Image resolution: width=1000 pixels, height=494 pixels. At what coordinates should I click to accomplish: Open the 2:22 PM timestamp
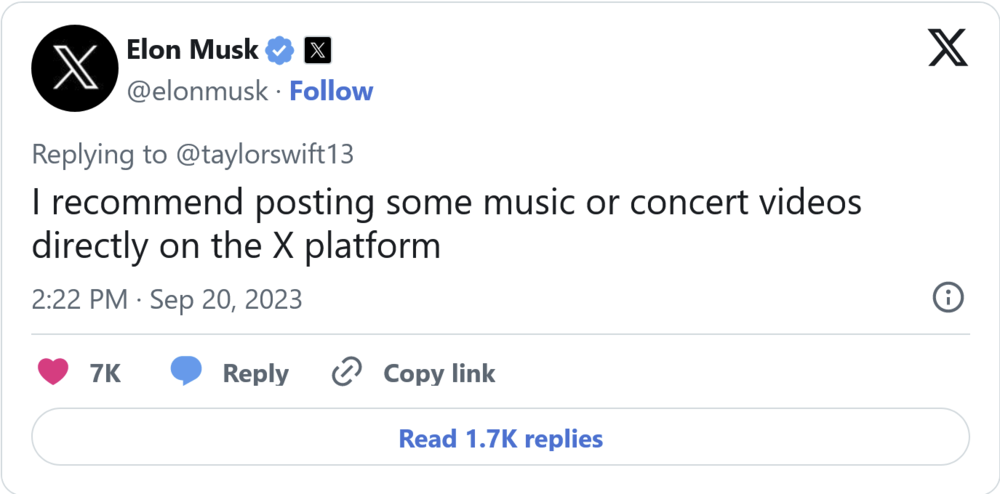coord(80,299)
